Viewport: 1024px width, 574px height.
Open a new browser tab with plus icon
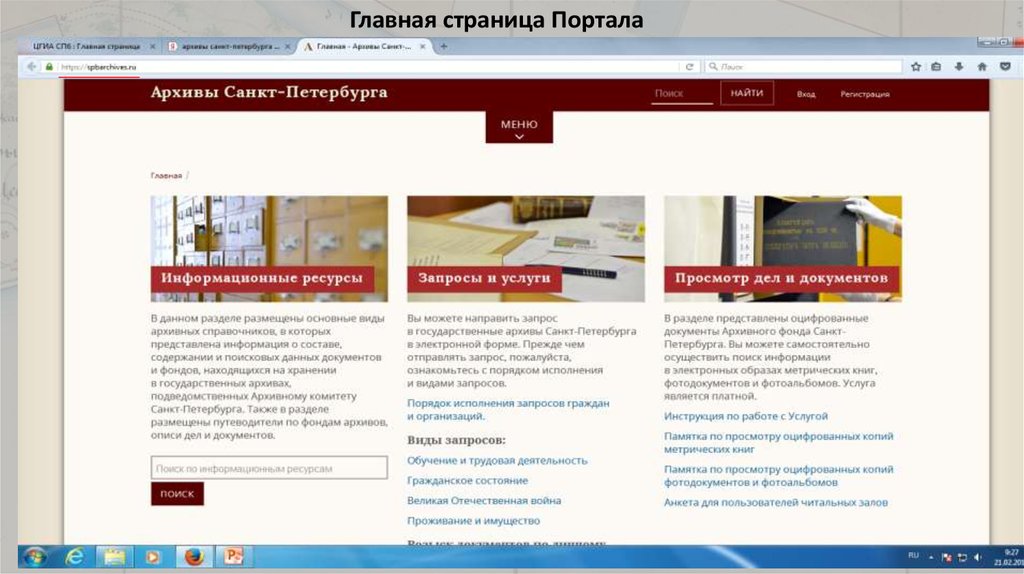(x=443, y=46)
